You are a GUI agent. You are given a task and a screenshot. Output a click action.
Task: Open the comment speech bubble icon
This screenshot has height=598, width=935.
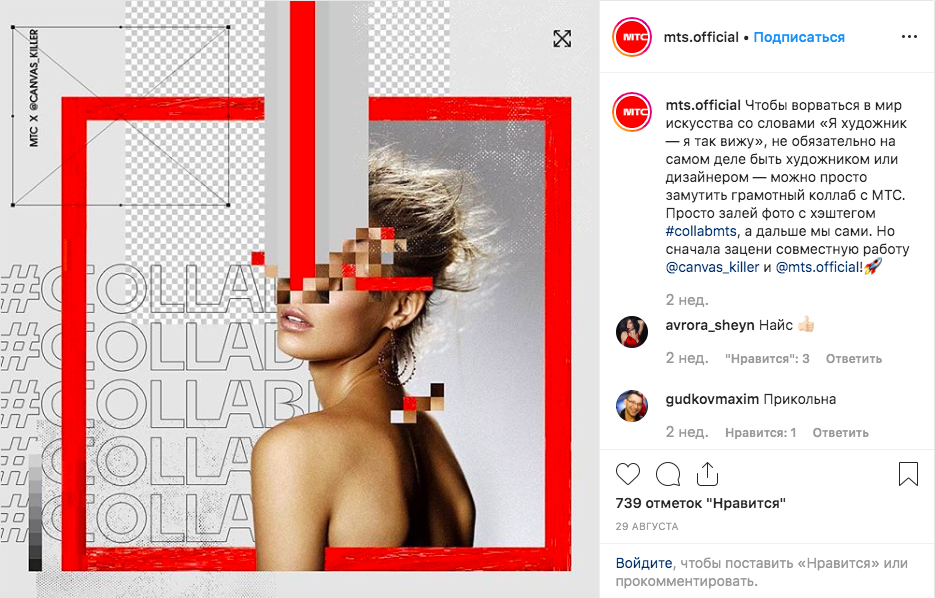pos(668,475)
